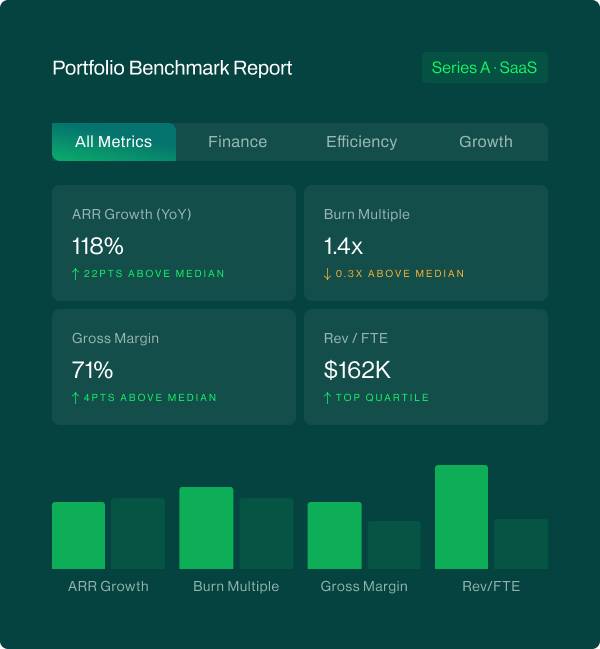Image resolution: width=600 pixels, height=649 pixels.
Task: Click the TOP QUARTILE text
Action: coord(382,398)
